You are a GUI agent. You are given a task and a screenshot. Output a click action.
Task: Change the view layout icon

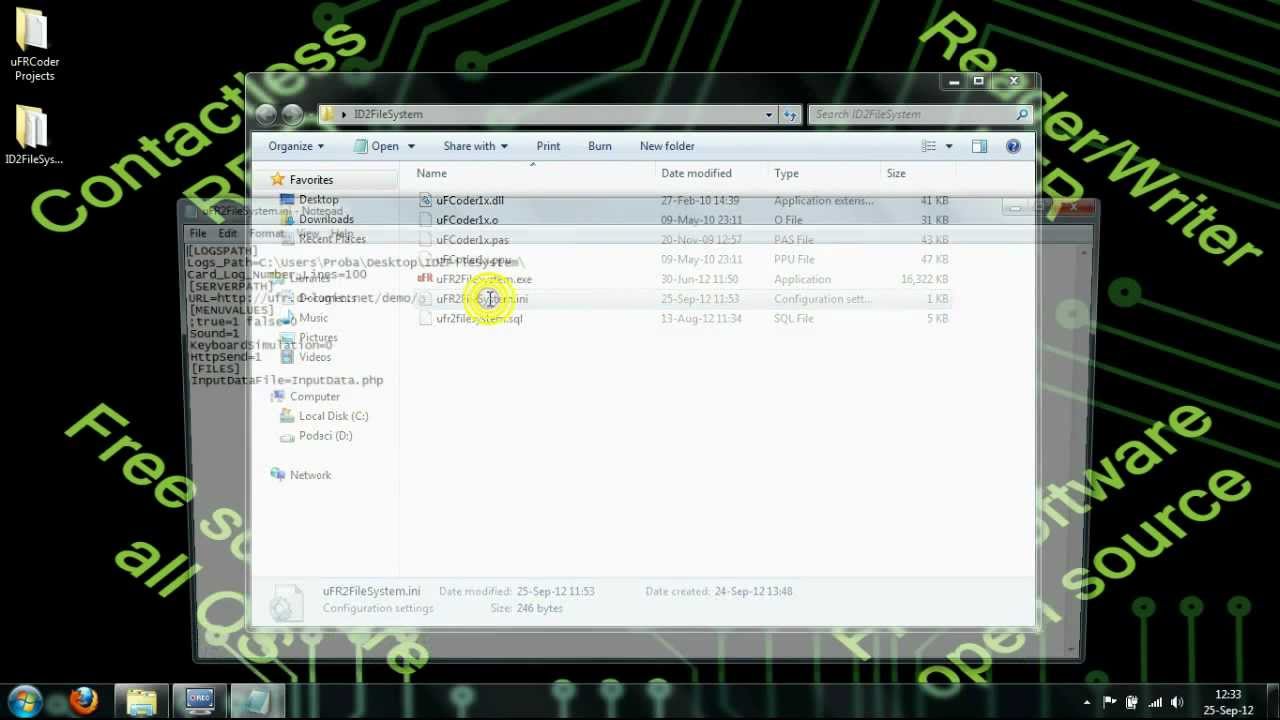(929, 146)
